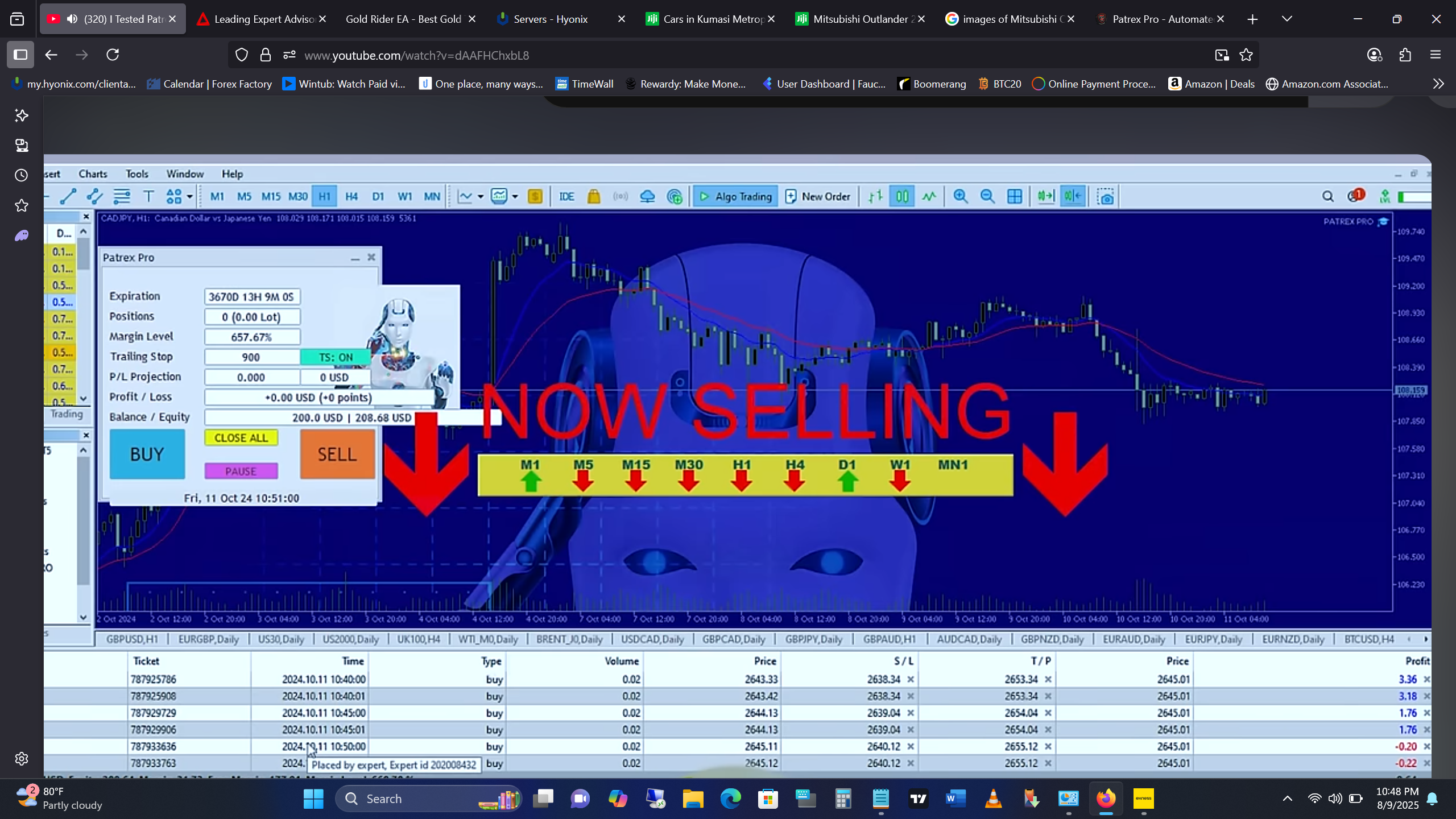Open the Window menu

tap(185, 174)
